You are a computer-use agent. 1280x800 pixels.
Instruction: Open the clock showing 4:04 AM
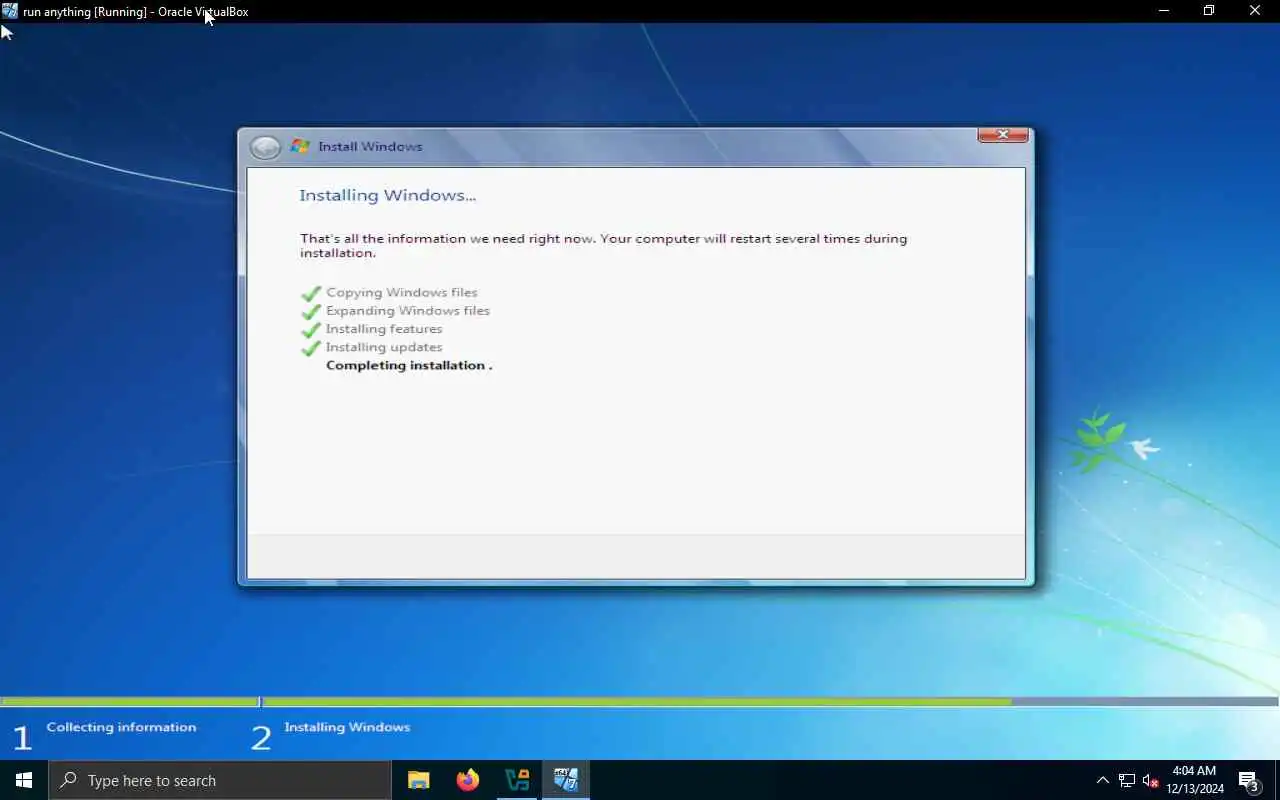tap(1195, 780)
